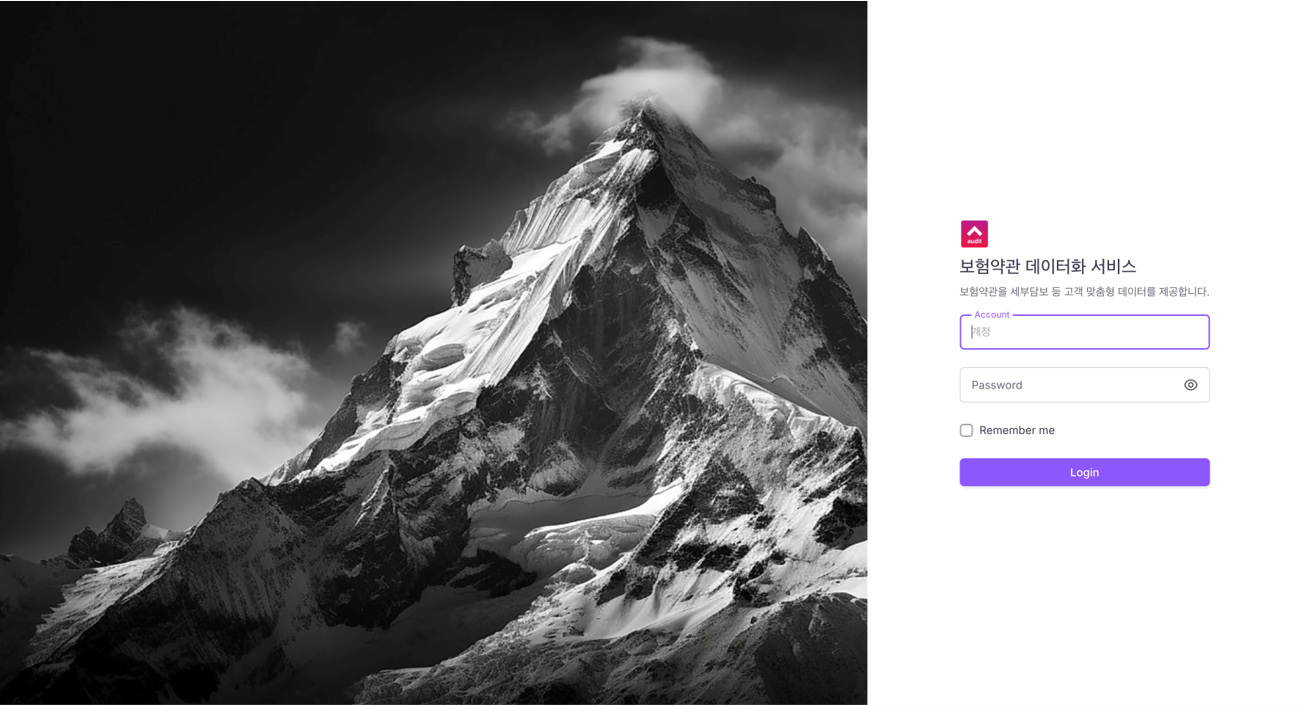Image resolution: width=1302 pixels, height=705 pixels.
Task: Click the 계정 placeholder text
Action: [x=981, y=332]
